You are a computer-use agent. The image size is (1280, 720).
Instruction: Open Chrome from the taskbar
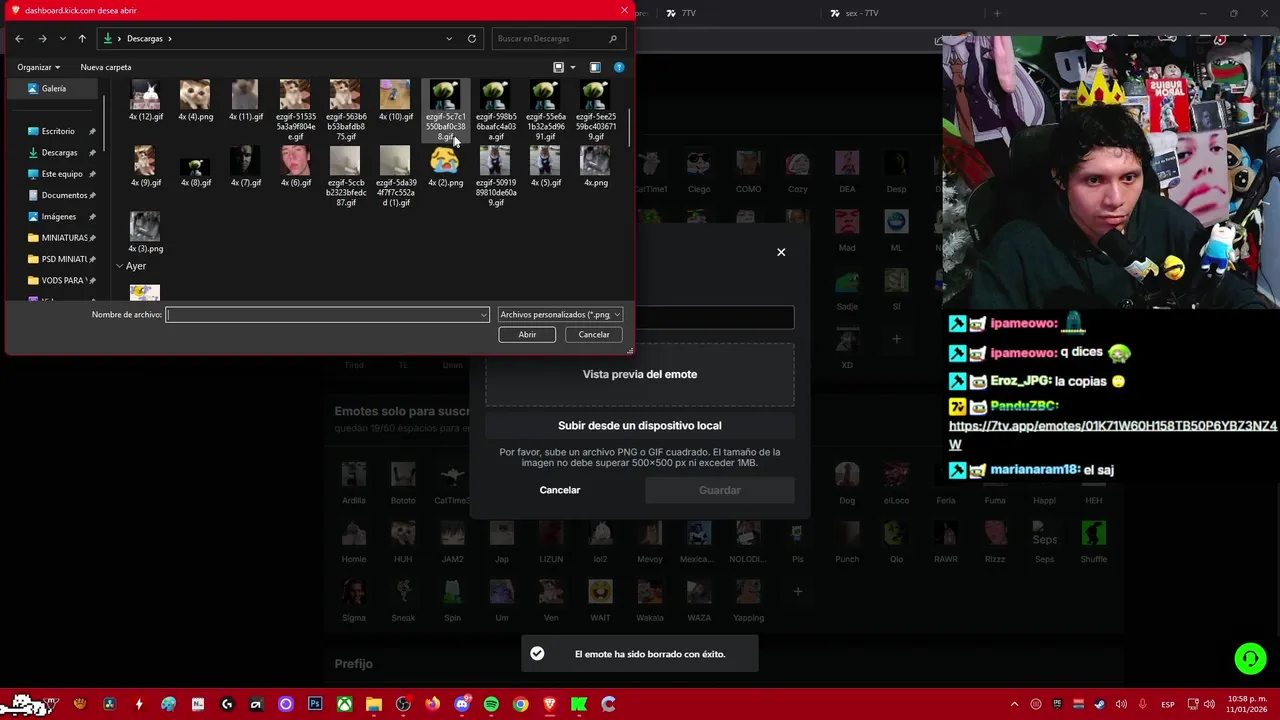coord(520,704)
